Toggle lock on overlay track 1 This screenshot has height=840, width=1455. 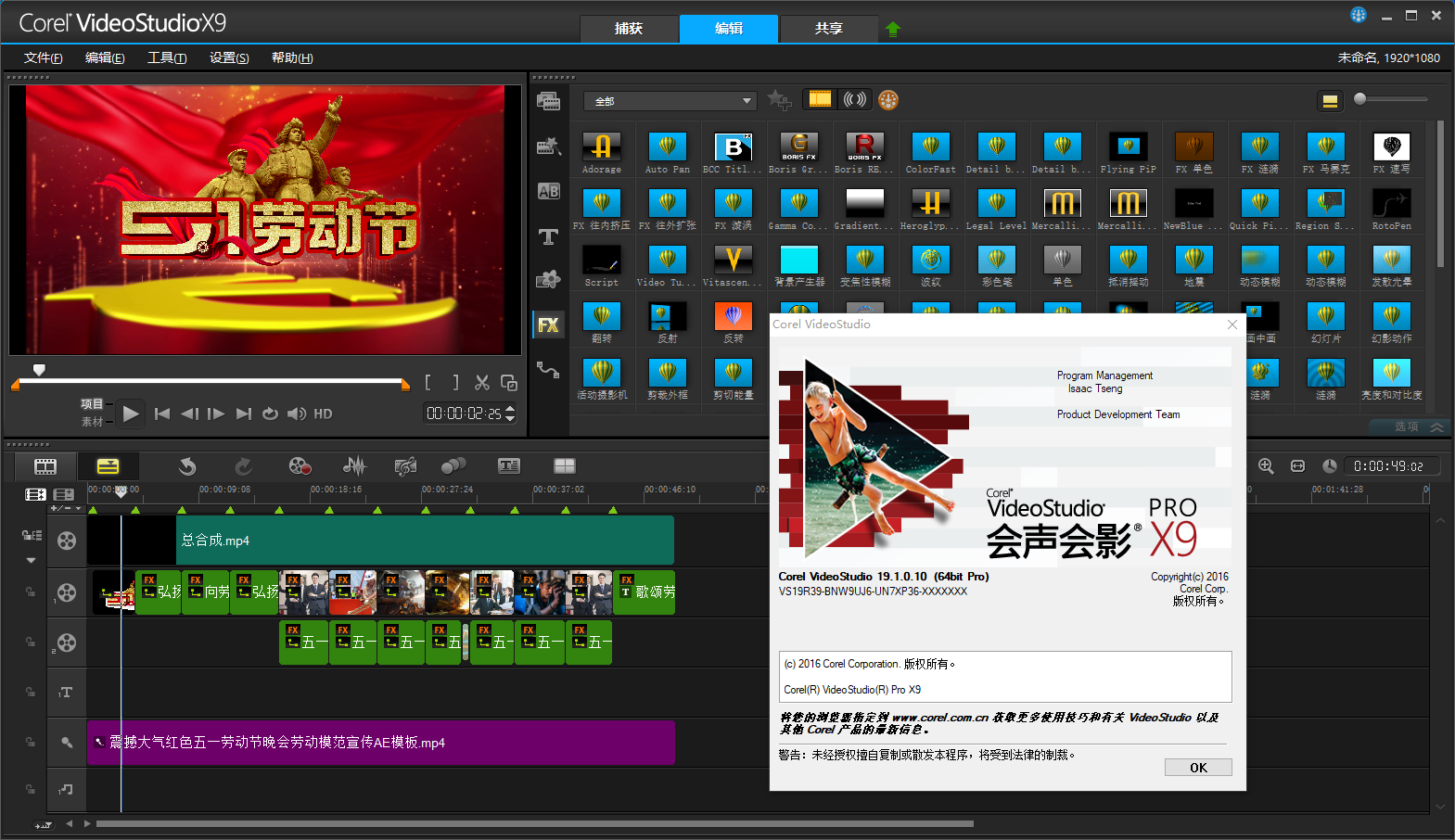[31, 591]
